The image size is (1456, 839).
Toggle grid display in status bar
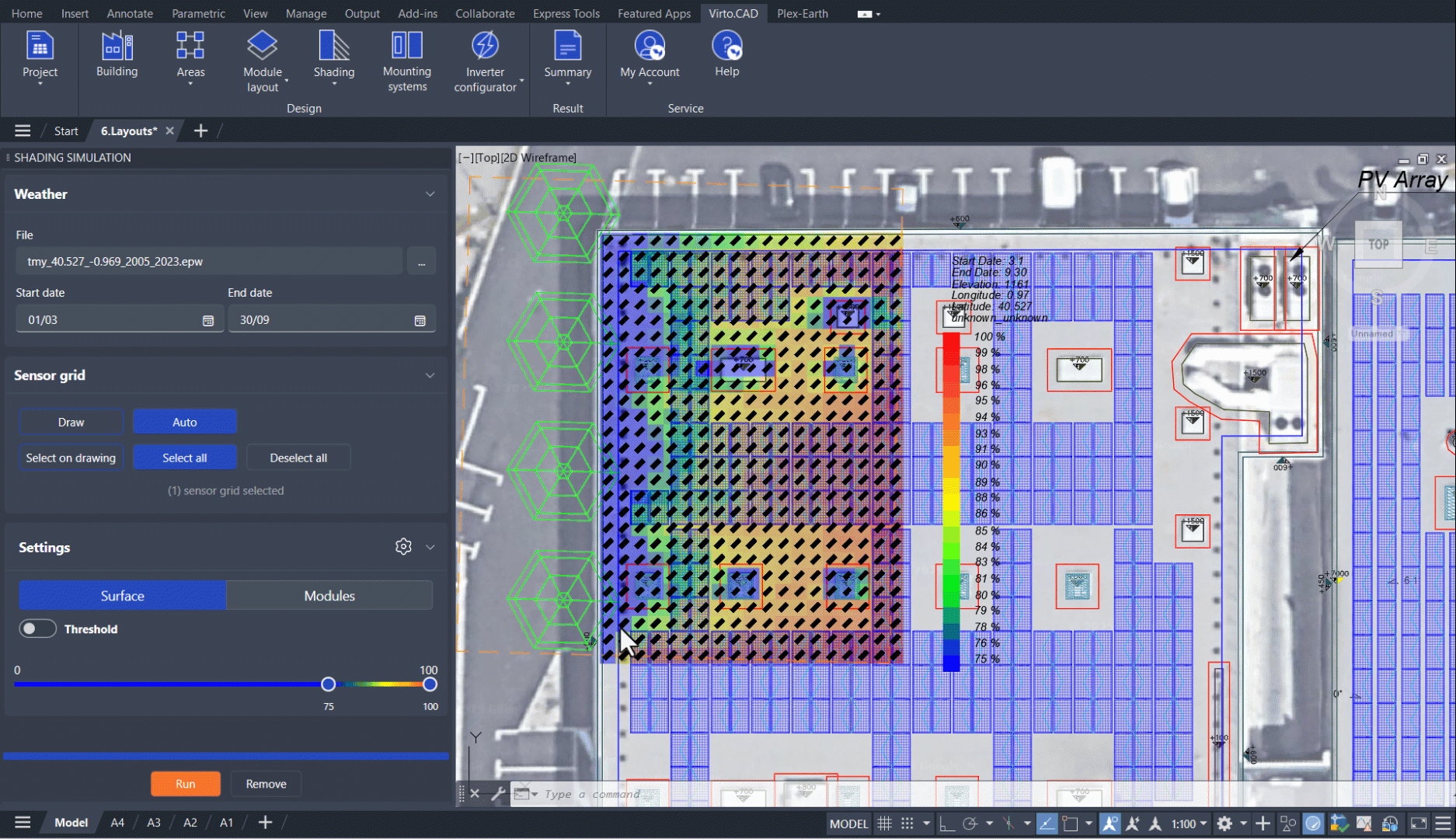[884, 823]
